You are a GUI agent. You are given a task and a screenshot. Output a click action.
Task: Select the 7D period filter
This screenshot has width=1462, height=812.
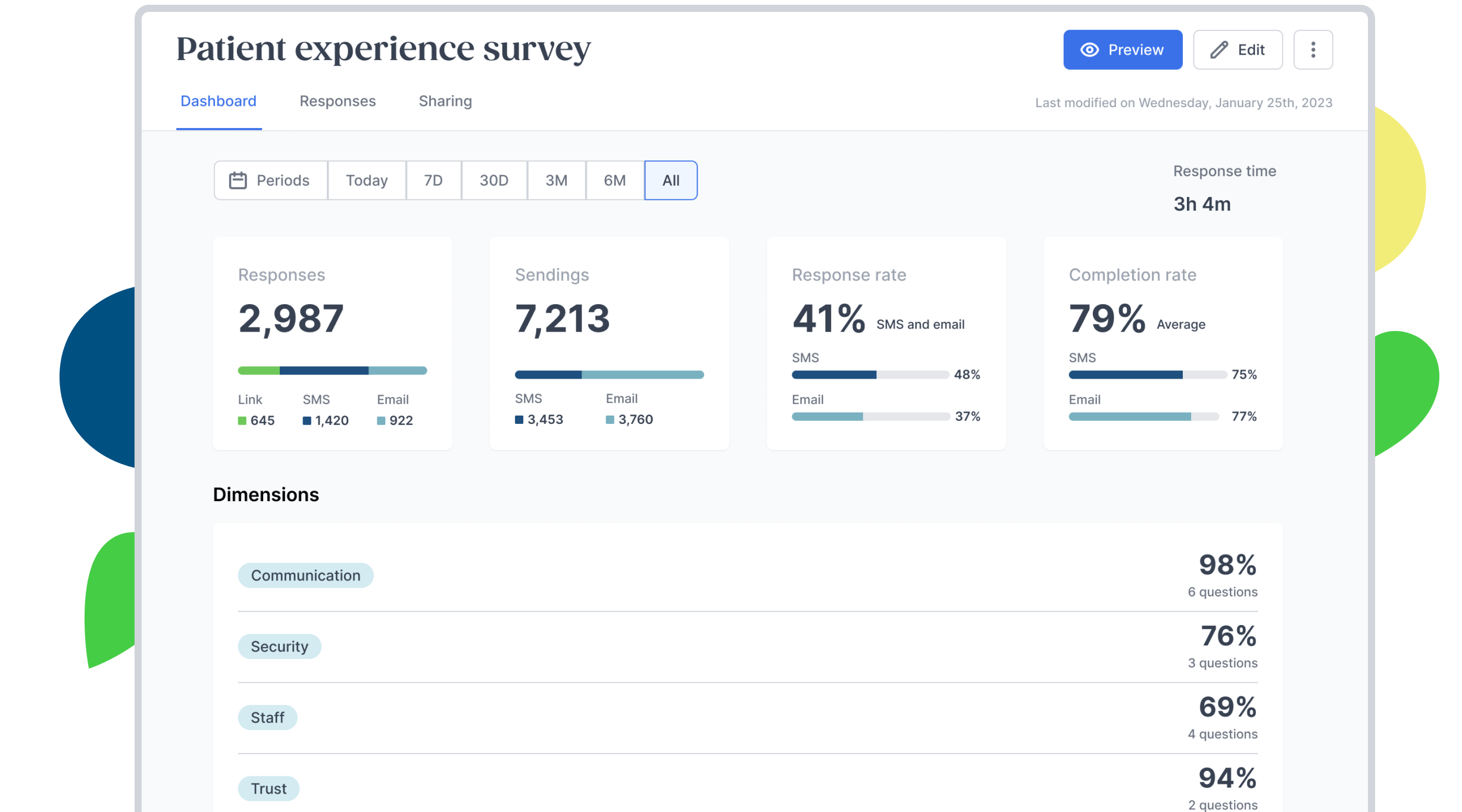pos(433,180)
